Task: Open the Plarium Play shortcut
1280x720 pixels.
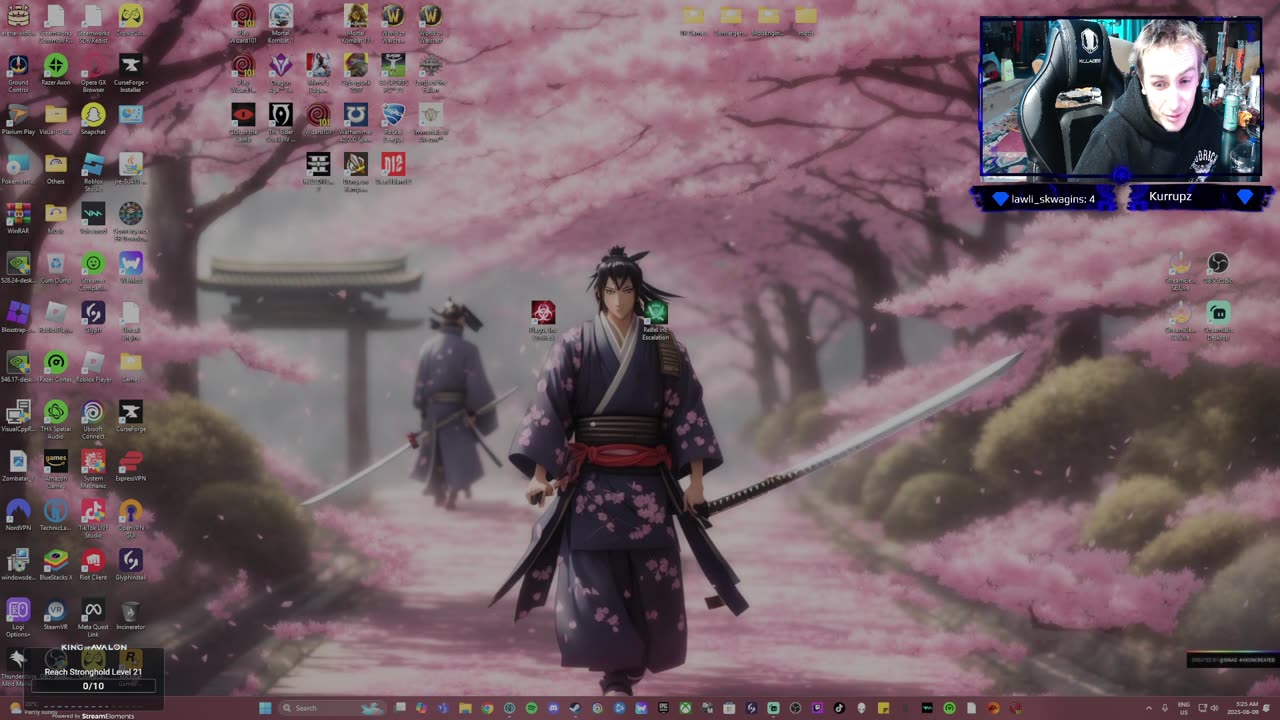Action: click(18, 120)
